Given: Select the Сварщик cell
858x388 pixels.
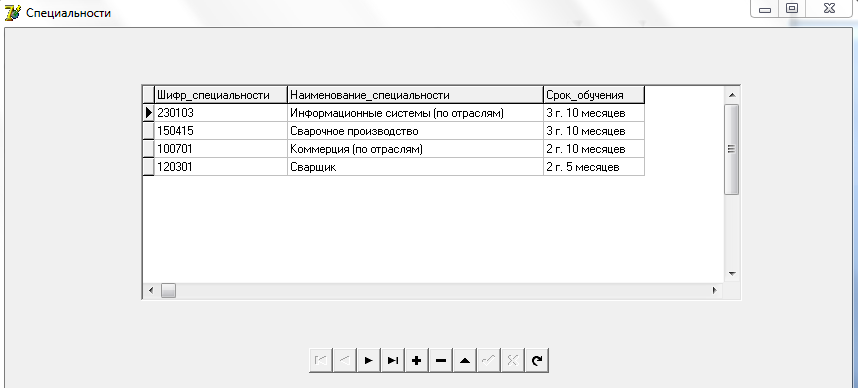Looking at the screenshot, I should click(x=415, y=167).
